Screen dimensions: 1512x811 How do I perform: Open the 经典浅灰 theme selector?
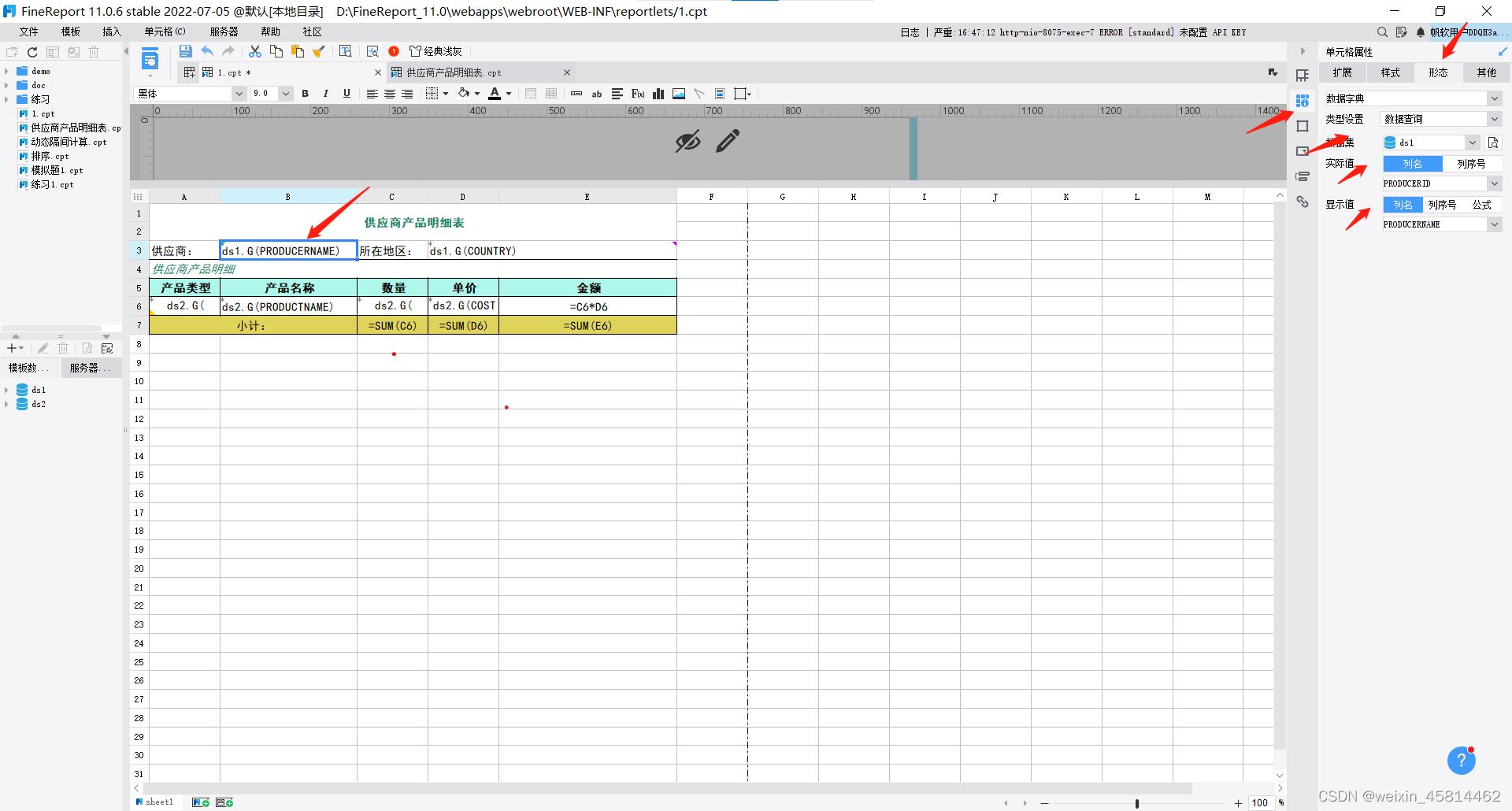435,51
